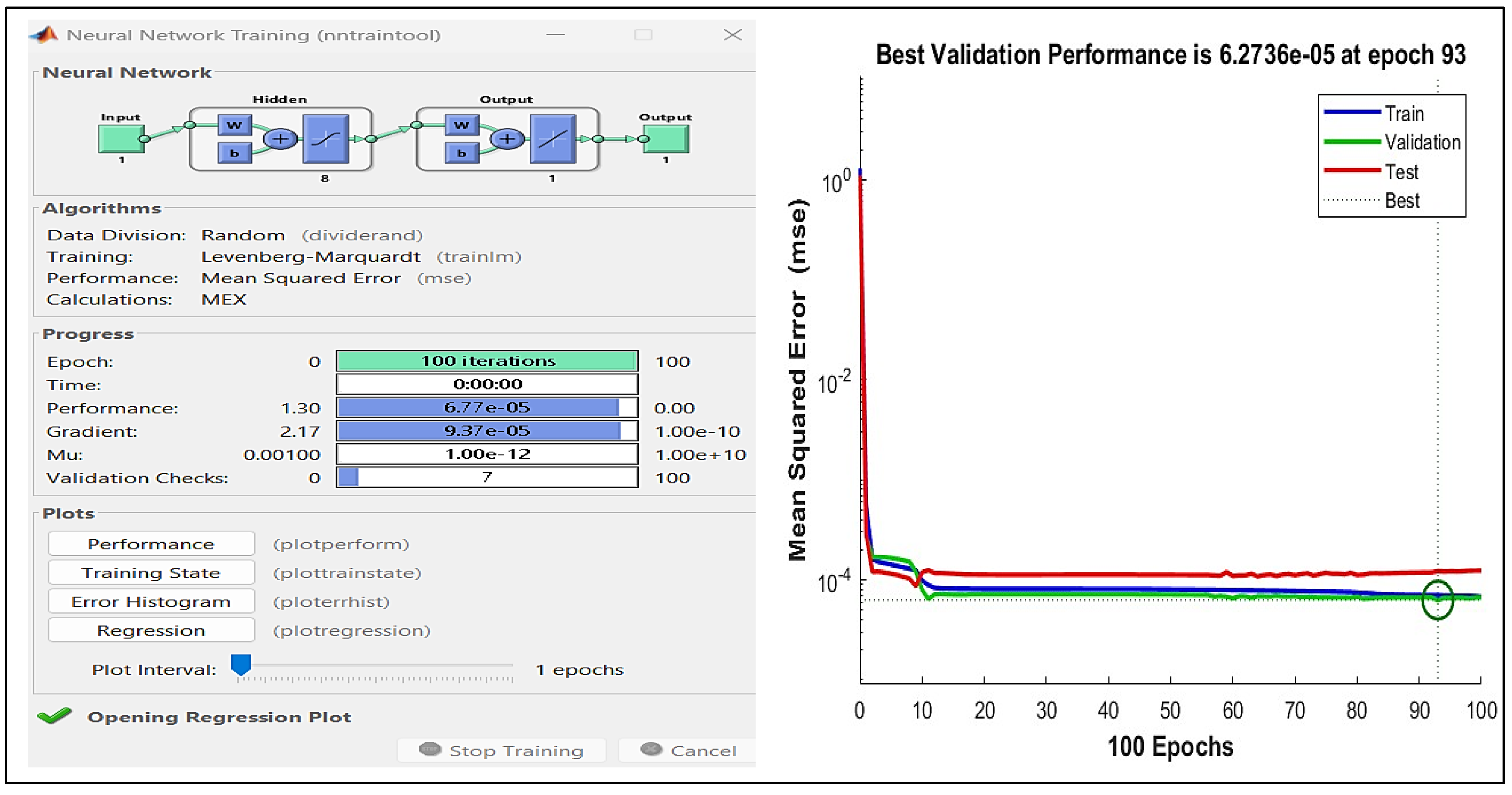1512x795 pixels.
Task: Click the Hidden layer bias b block
Action: (x=234, y=153)
